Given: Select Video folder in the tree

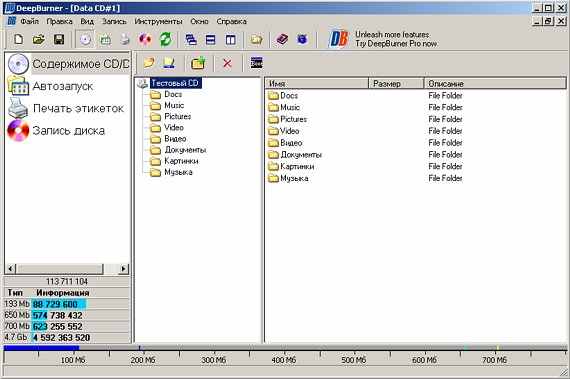Looking at the screenshot, I should (174, 128).
